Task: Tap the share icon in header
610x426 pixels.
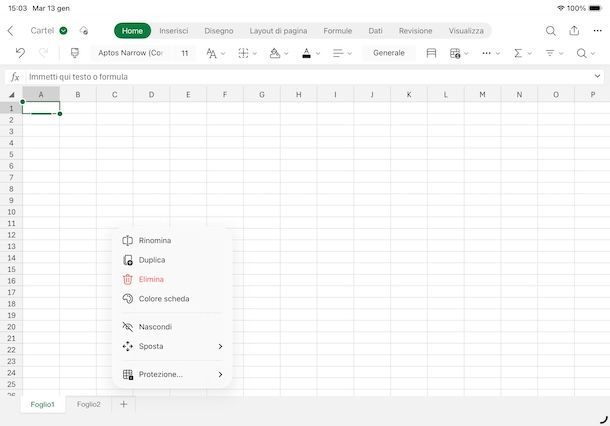Action: (574, 30)
